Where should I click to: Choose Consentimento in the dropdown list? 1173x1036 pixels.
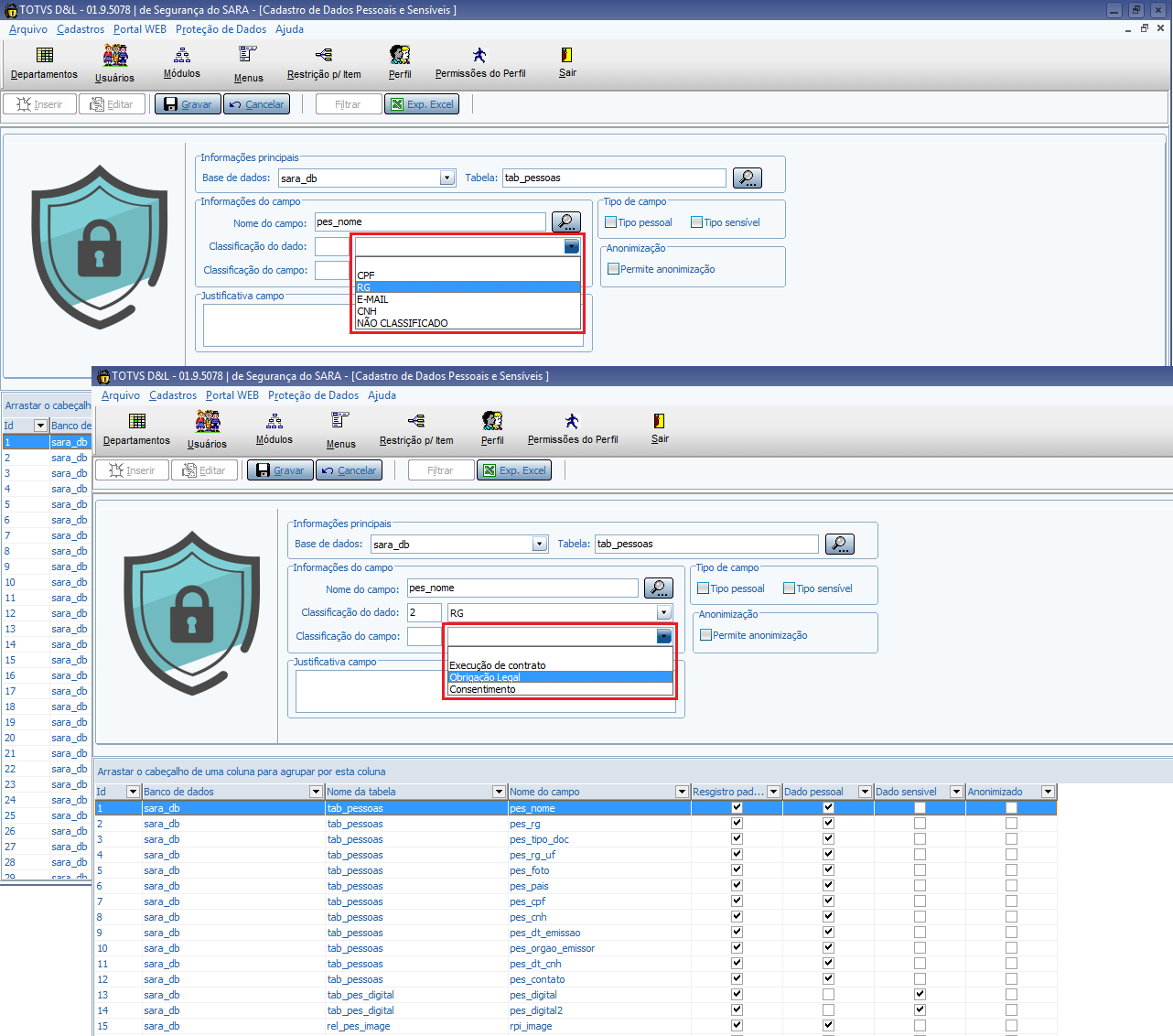560,689
